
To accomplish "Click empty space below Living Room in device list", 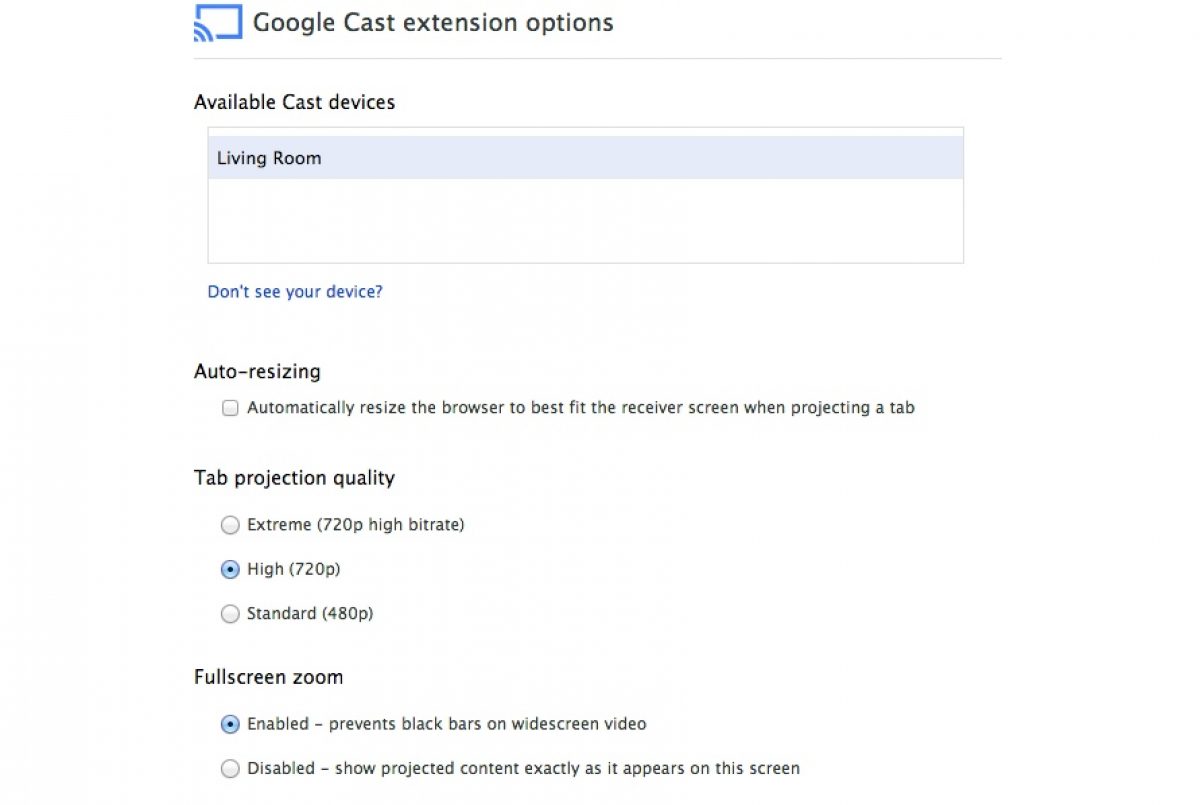I will [x=585, y=221].
